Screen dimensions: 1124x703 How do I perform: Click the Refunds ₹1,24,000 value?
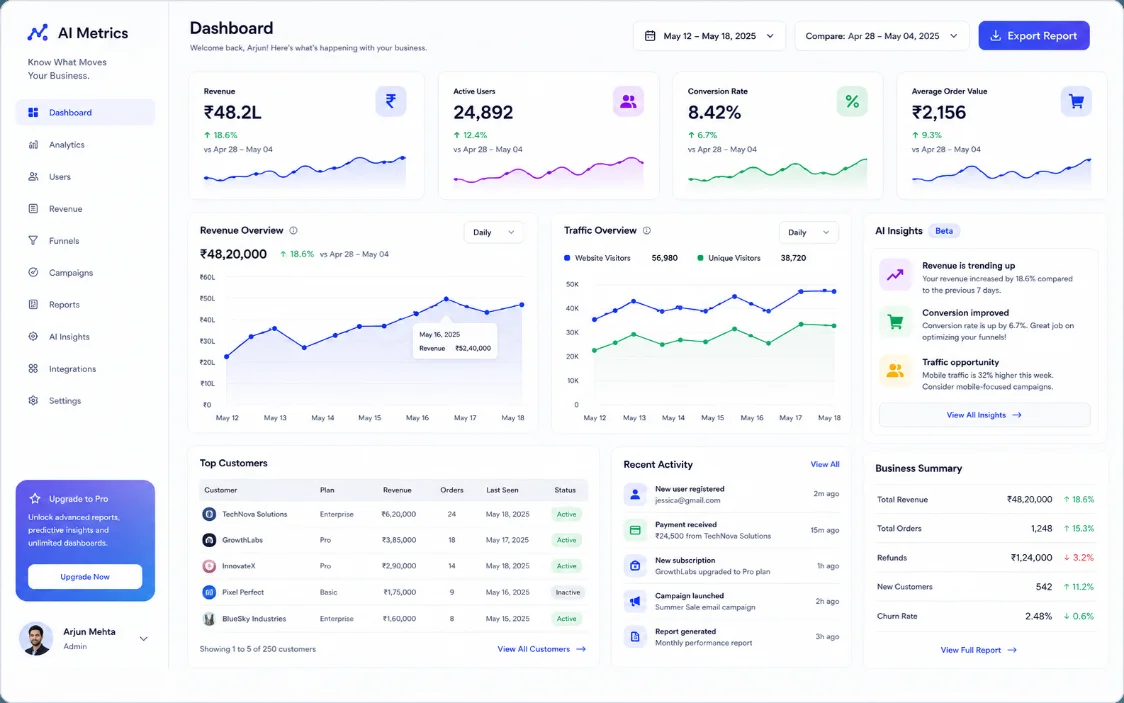click(x=1032, y=558)
